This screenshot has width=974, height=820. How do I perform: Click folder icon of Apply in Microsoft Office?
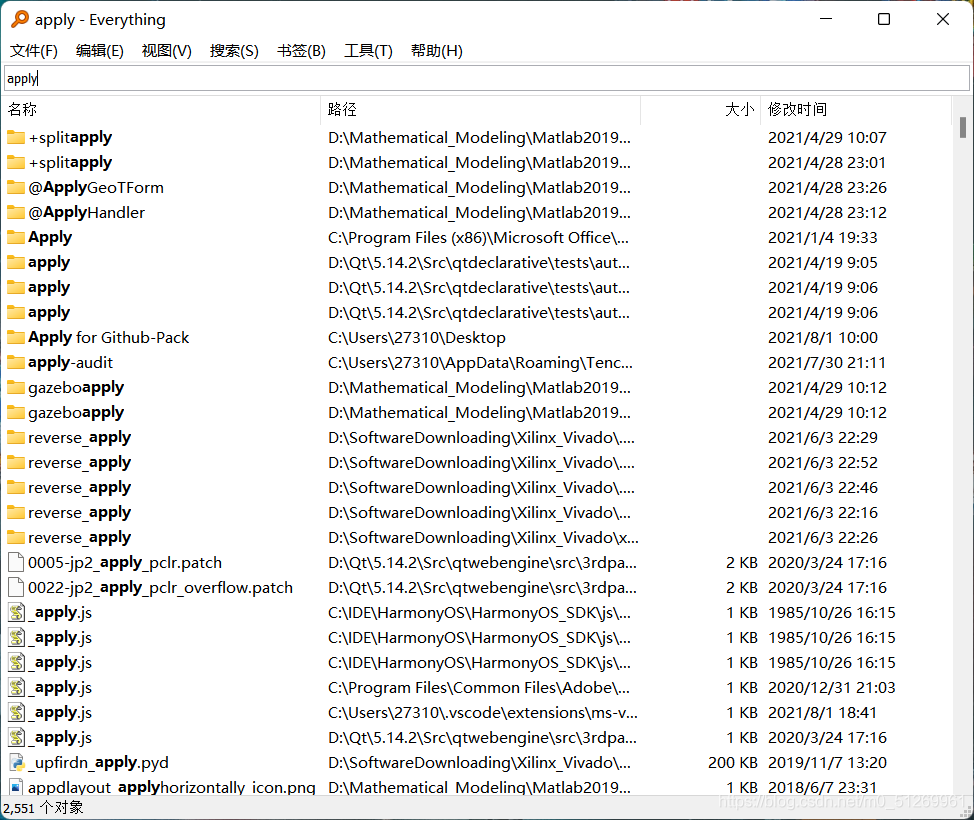tap(16, 237)
